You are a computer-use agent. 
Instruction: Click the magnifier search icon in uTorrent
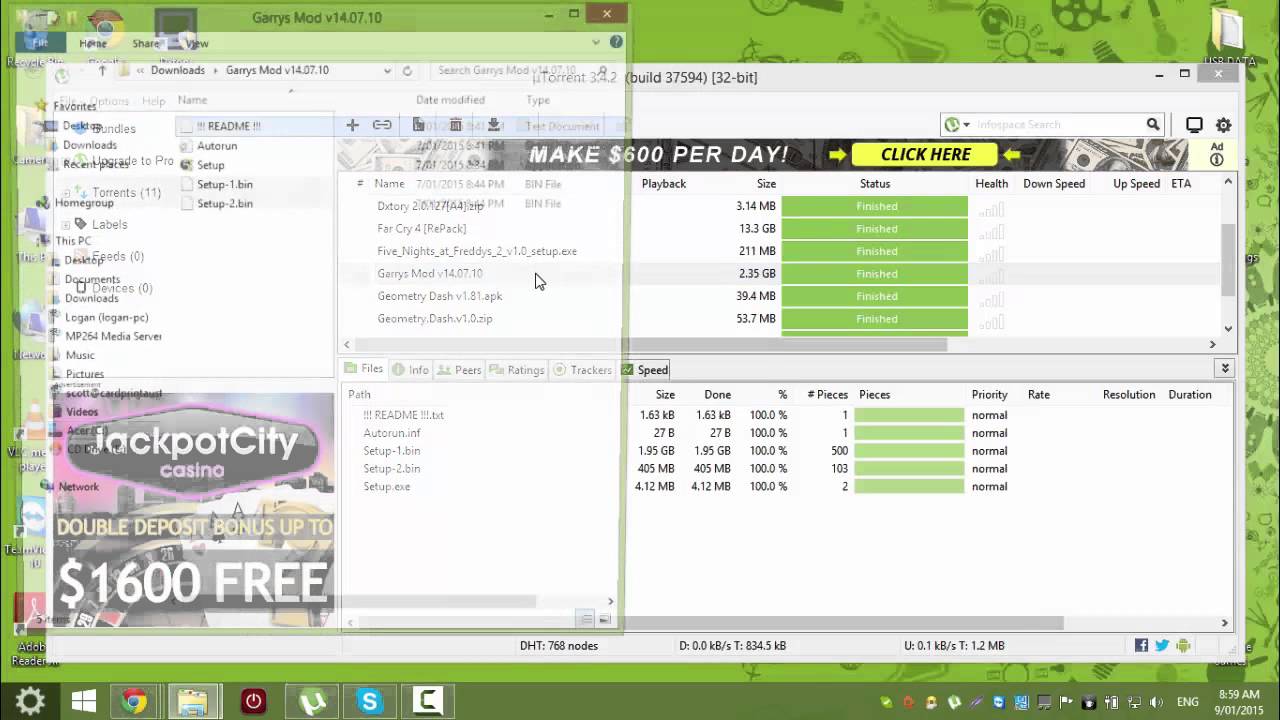tap(1153, 125)
